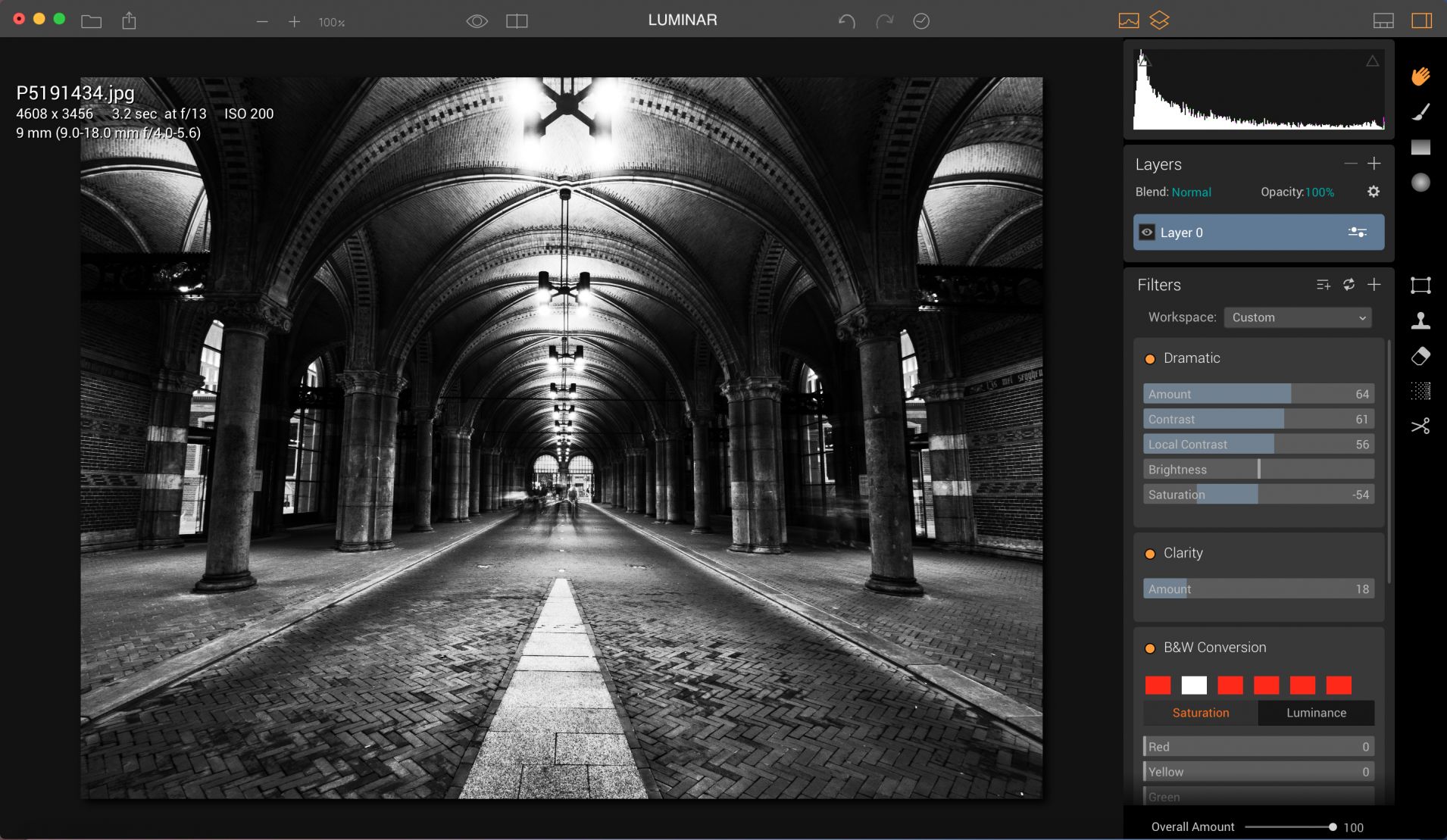
Task: Turn off the Clarity filter
Action: [1150, 554]
